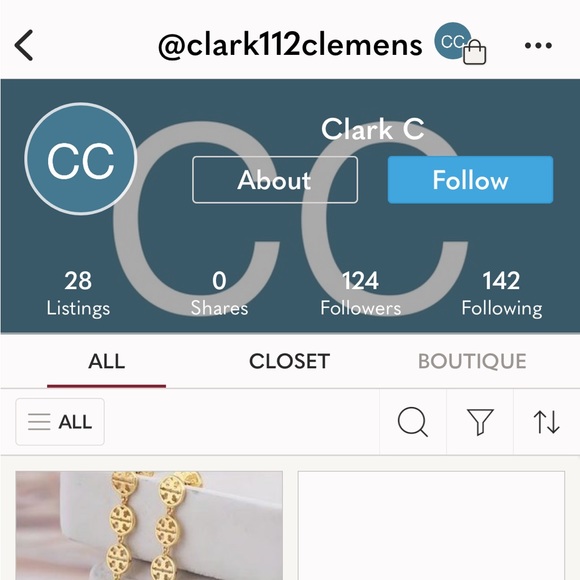View the 28 Listings count

[x=78, y=294]
